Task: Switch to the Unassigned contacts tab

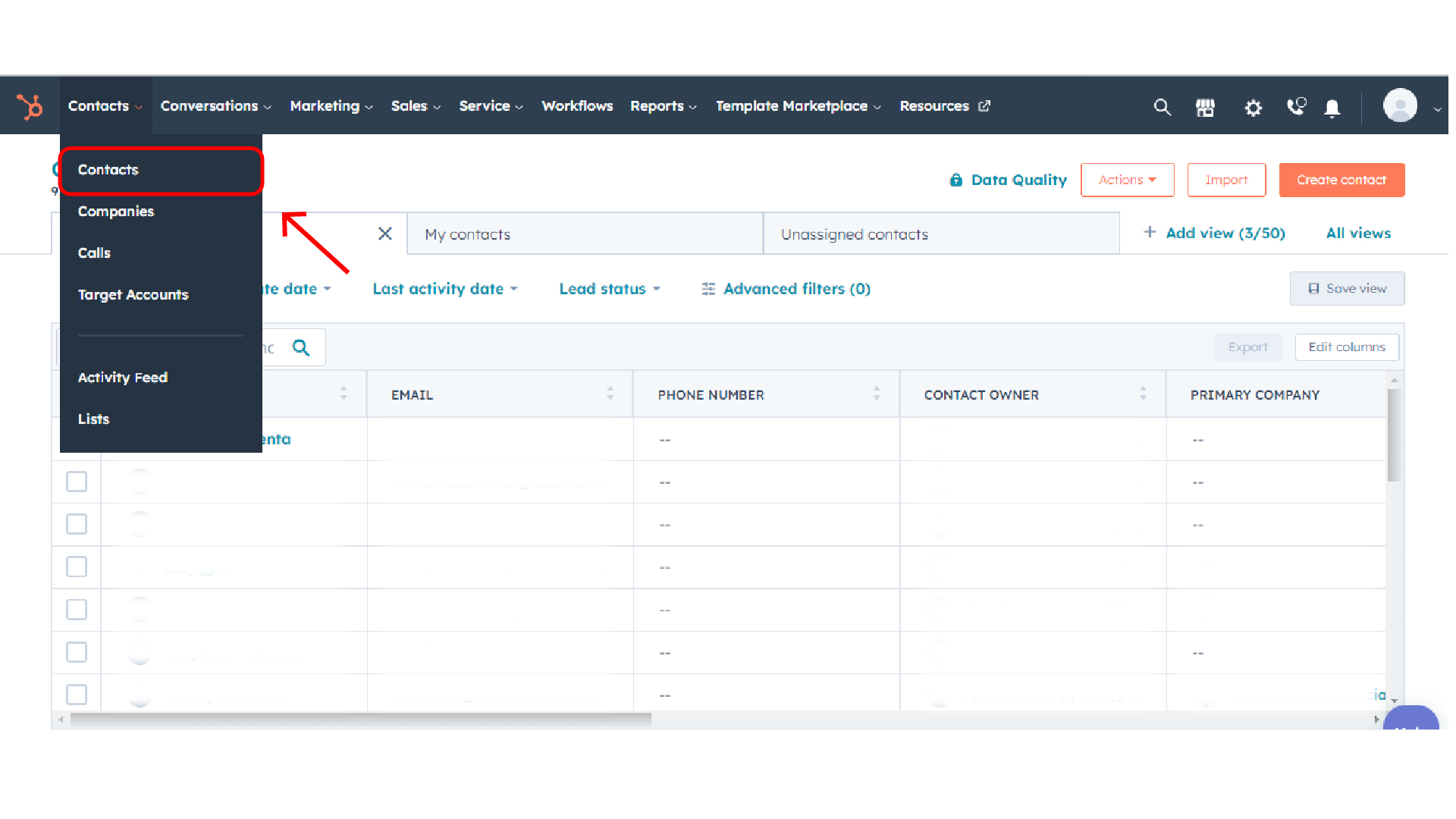Action: (x=941, y=234)
